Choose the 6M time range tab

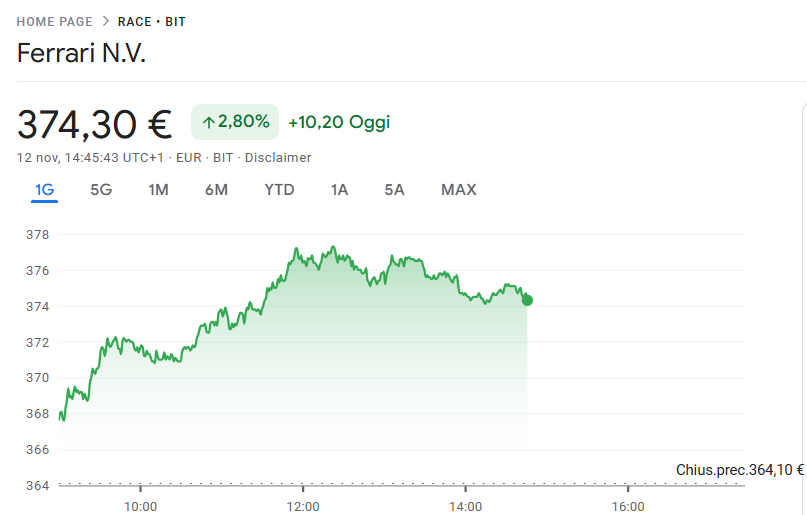pyautogui.click(x=216, y=190)
